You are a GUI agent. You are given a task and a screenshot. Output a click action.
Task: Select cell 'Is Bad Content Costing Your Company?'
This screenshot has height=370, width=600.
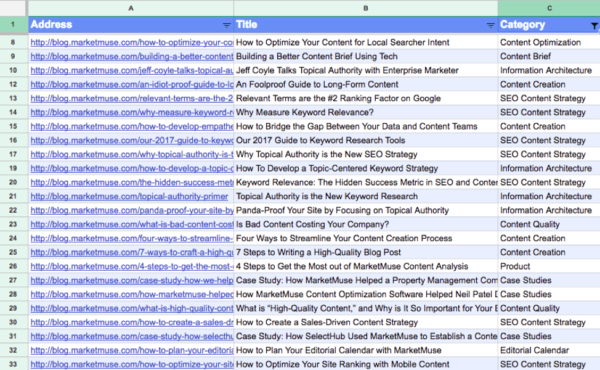pyautogui.click(x=366, y=224)
